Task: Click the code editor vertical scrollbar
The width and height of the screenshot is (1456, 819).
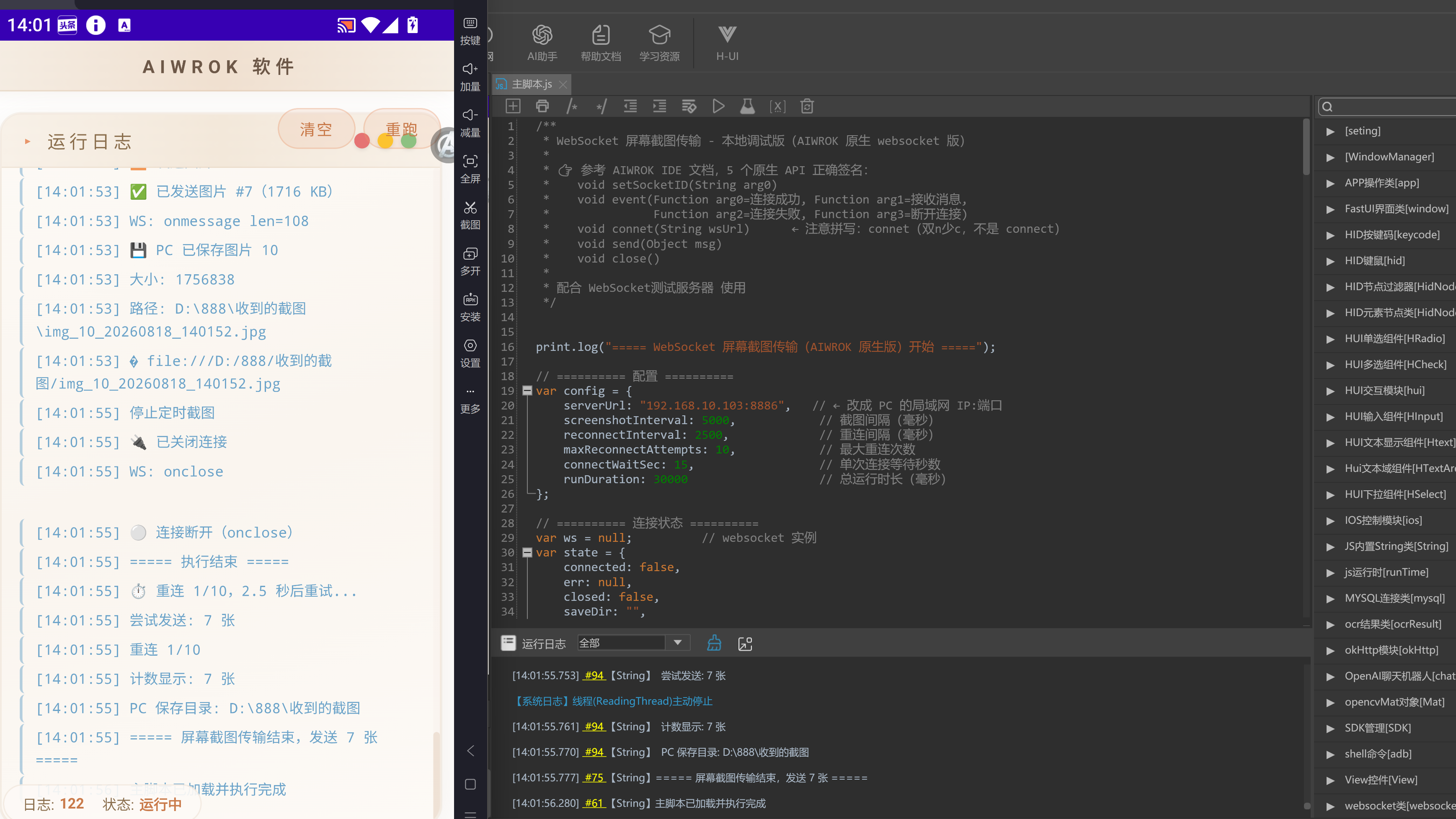Action: click(1306, 147)
